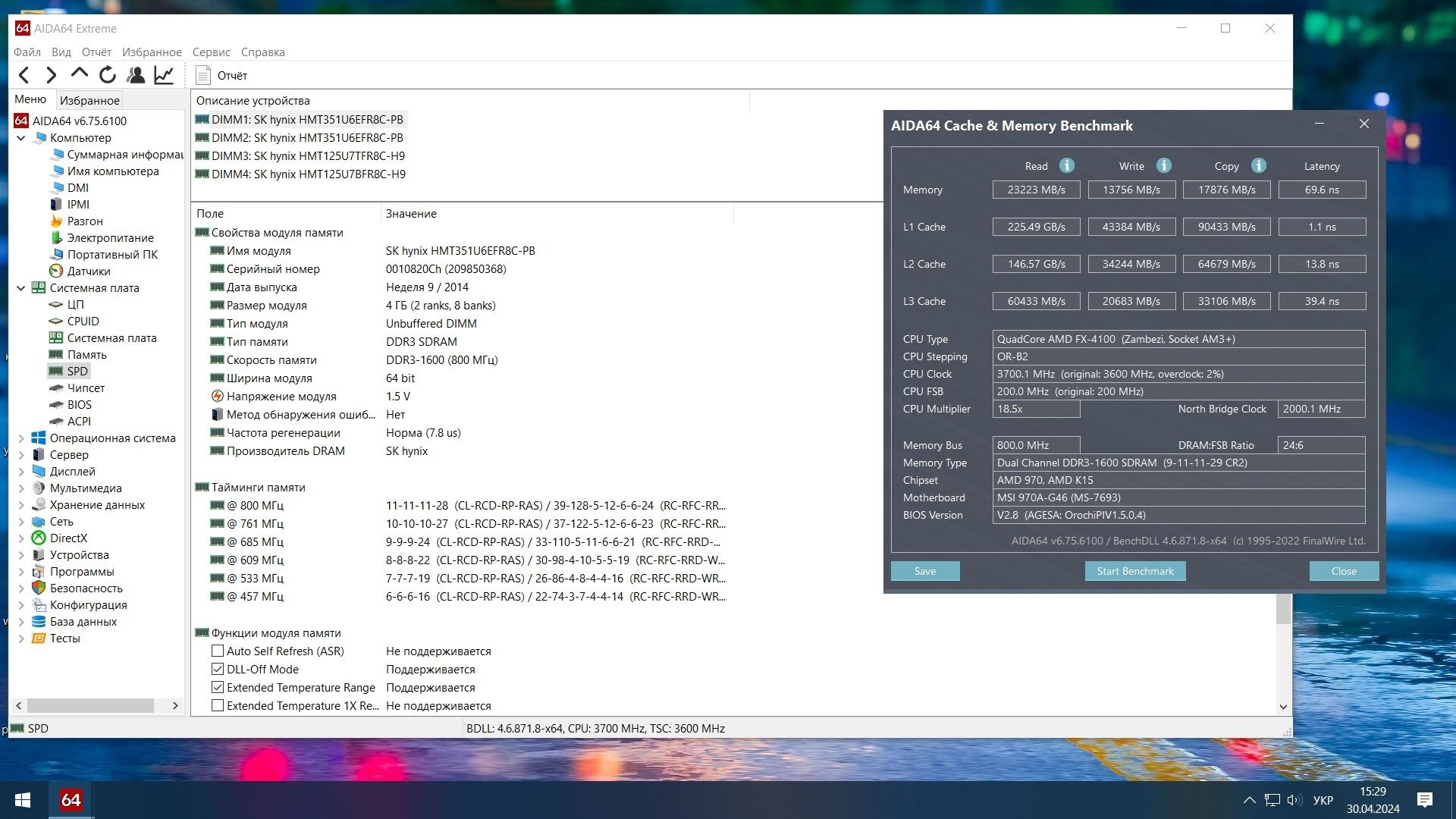Open the ЦП processor item

pyautogui.click(x=75, y=305)
